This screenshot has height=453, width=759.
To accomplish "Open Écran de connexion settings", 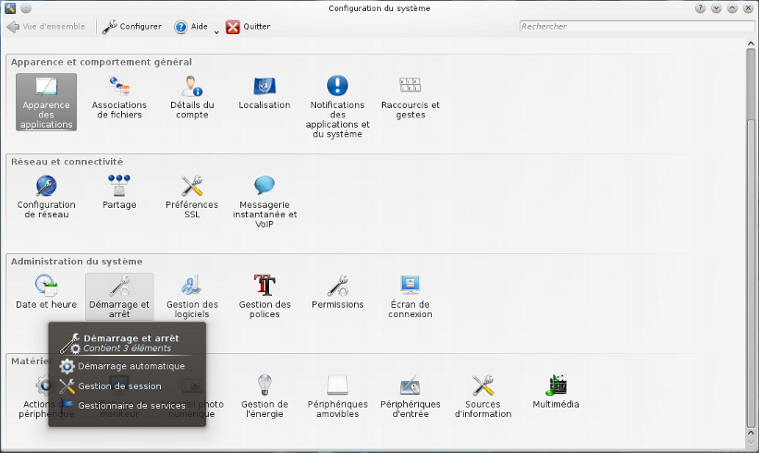I will click(x=410, y=296).
